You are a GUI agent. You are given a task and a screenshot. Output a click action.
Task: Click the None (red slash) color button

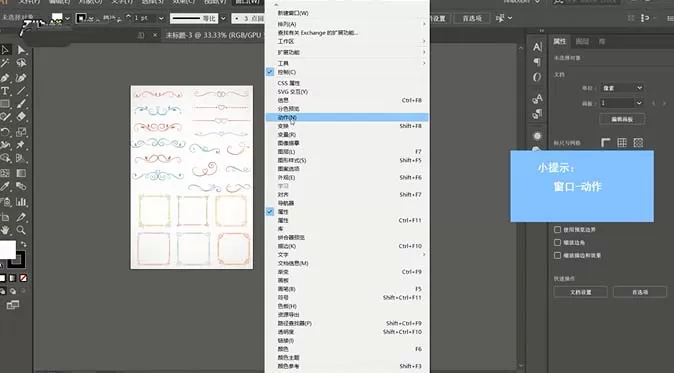(x=23, y=278)
